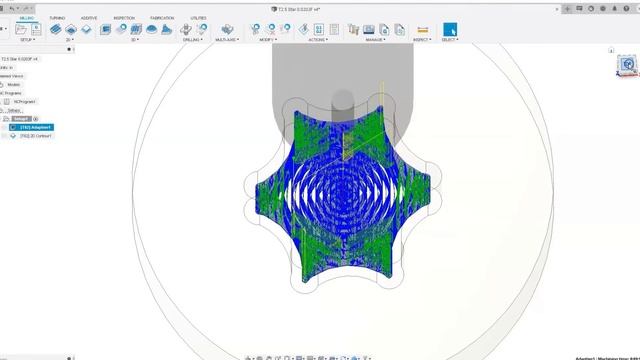
Task: Switch to the TURNING tab
Action: coord(57,18)
